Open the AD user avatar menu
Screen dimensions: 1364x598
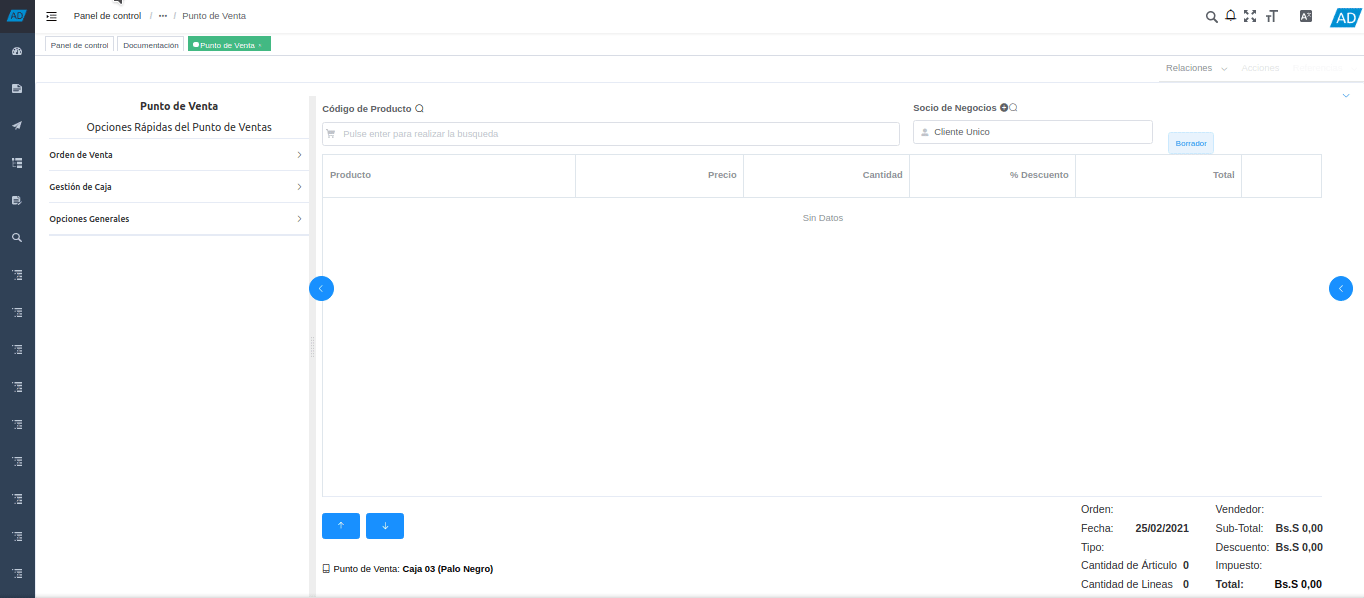(1343, 17)
